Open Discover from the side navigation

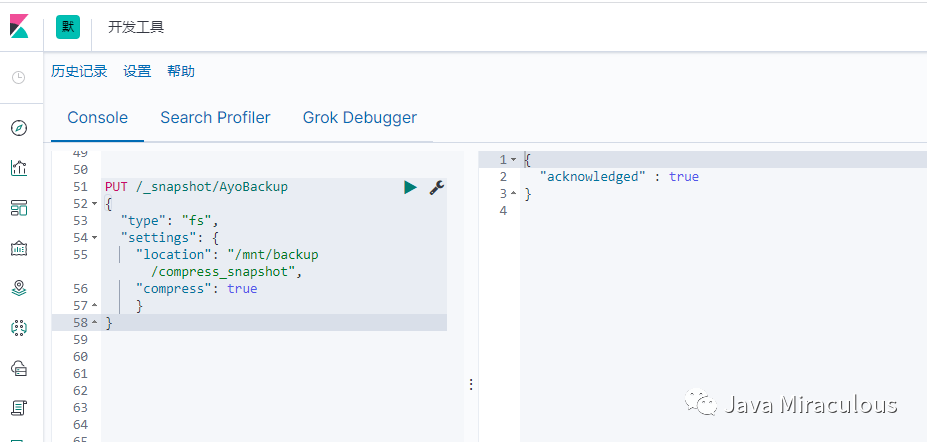(18, 128)
